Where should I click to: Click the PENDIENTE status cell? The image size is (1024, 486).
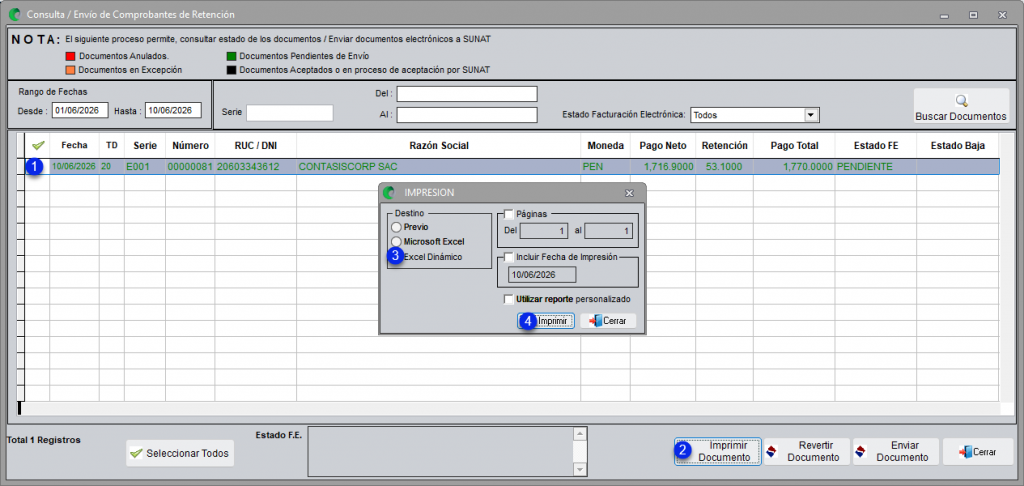coord(875,167)
